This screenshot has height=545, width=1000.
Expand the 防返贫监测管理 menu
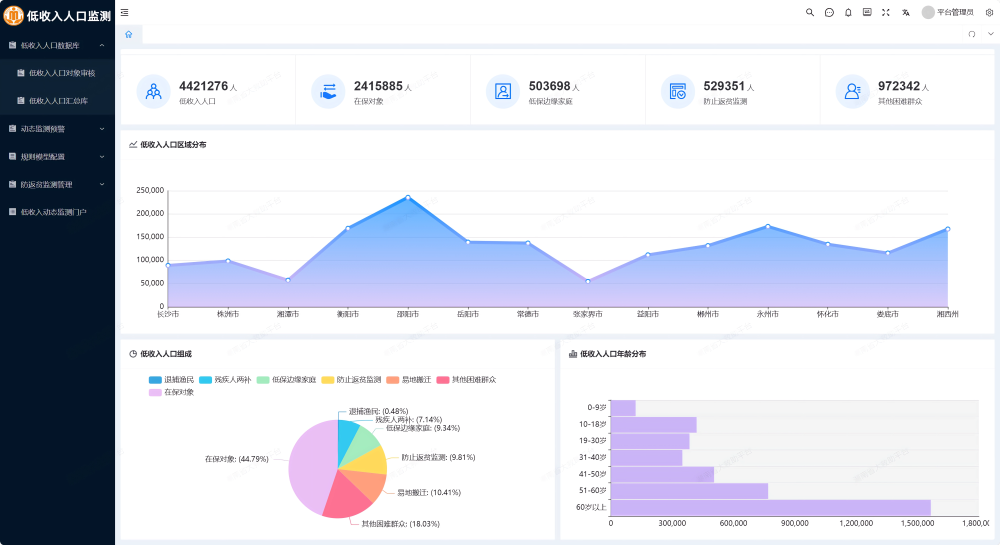coord(57,185)
